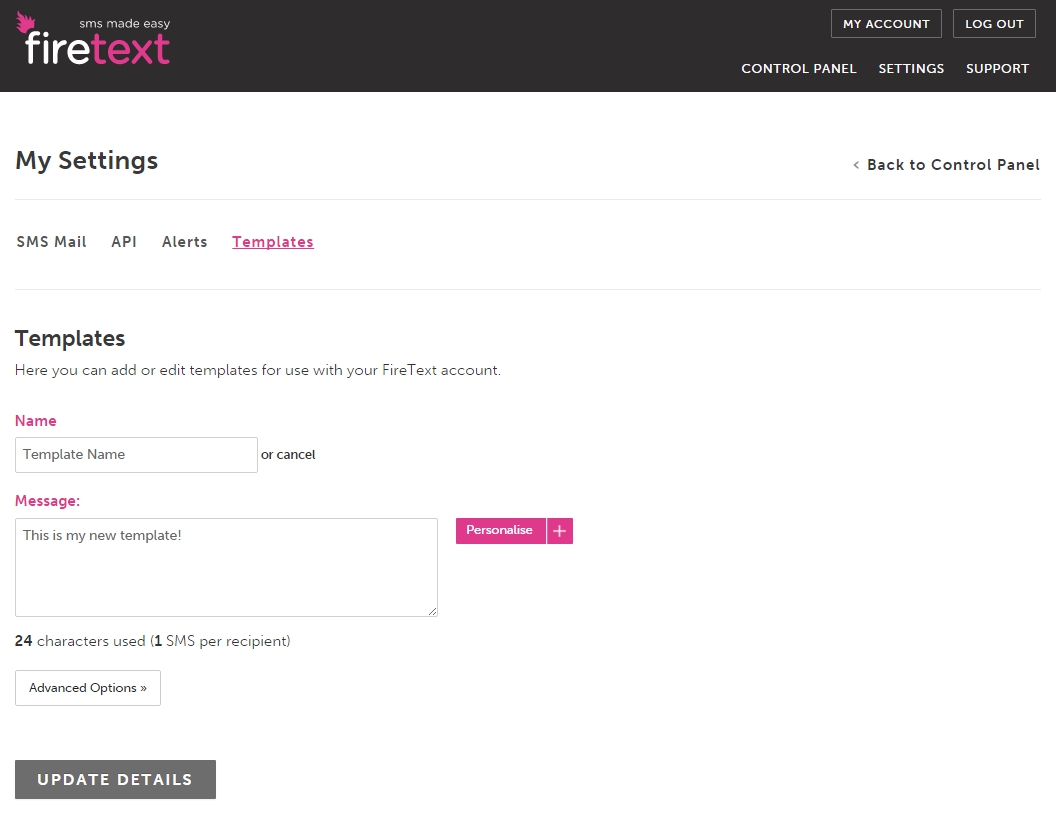Screen dimensions: 1056x829
Task: Follow the Back to Control Panel link
Action: pyautogui.click(x=952, y=165)
